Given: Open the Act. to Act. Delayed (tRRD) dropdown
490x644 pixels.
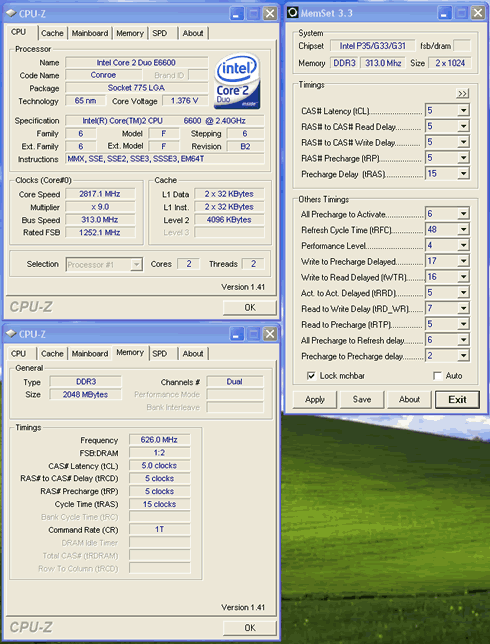Looking at the screenshot, I should (x=463, y=293).
